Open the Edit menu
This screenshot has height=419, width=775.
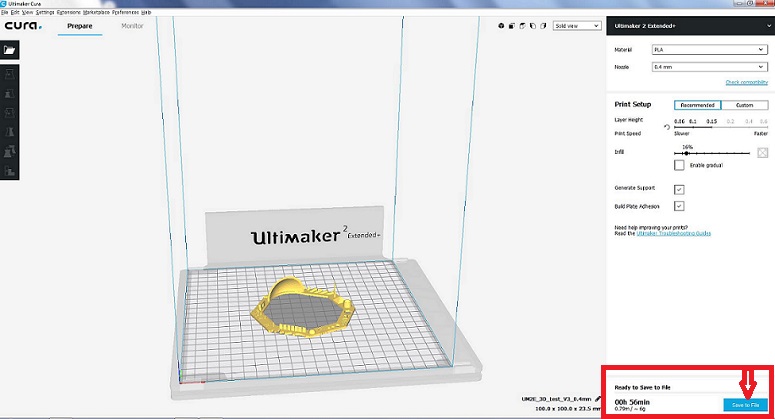(15, 12)
